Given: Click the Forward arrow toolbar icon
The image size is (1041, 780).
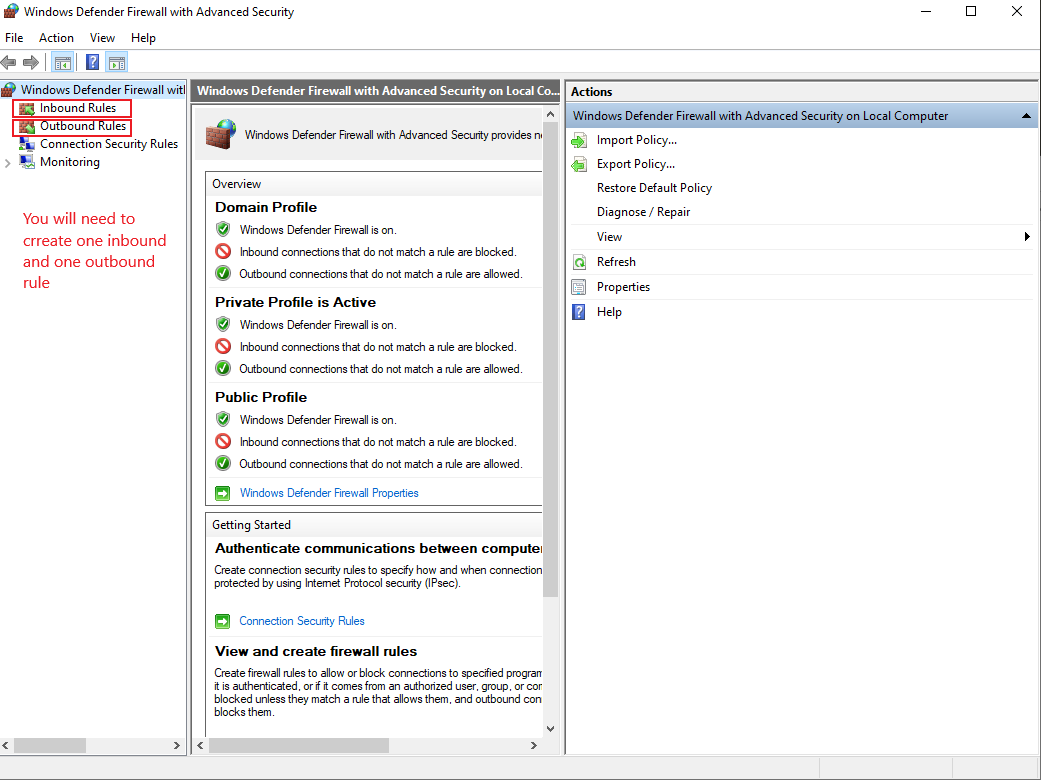Looking at the screenshot, I should tap(31, 63).
